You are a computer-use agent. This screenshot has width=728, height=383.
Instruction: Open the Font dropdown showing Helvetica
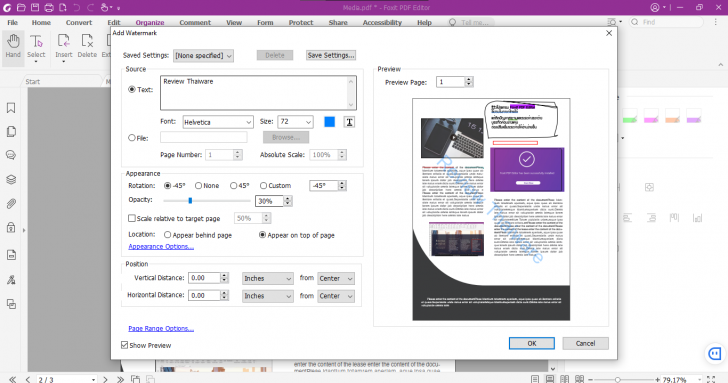(x=218, y=122)
